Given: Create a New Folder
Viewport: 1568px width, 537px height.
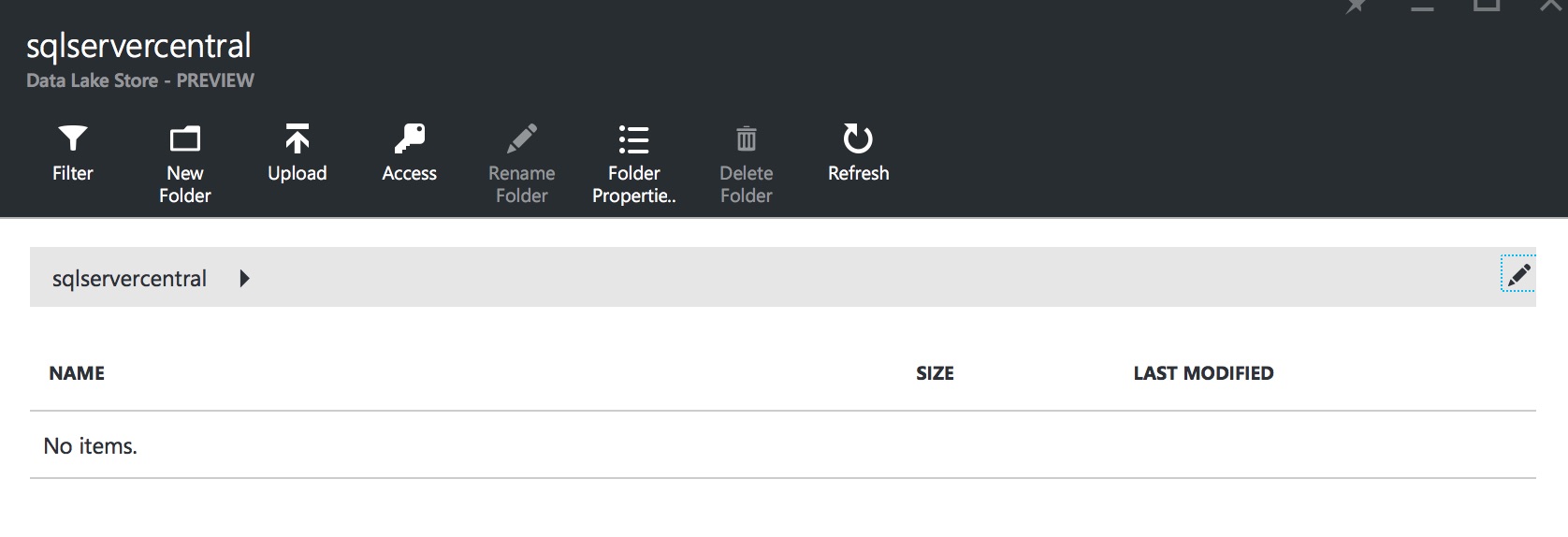Looking at the screenshot, I should (184, 139).
